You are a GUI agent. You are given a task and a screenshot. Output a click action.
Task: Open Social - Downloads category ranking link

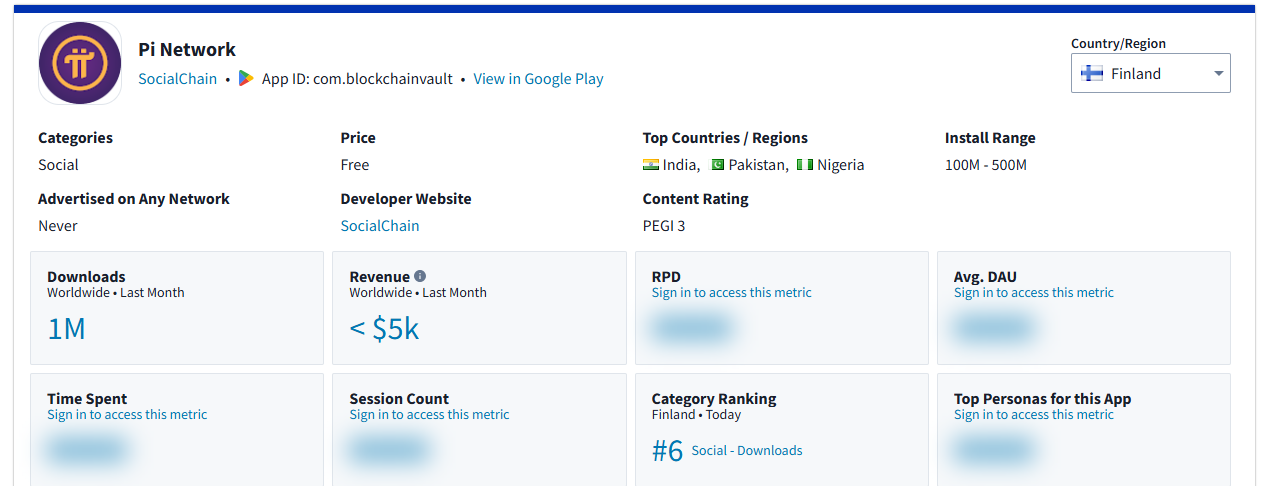pyautogui.click(x=747, y=451)
